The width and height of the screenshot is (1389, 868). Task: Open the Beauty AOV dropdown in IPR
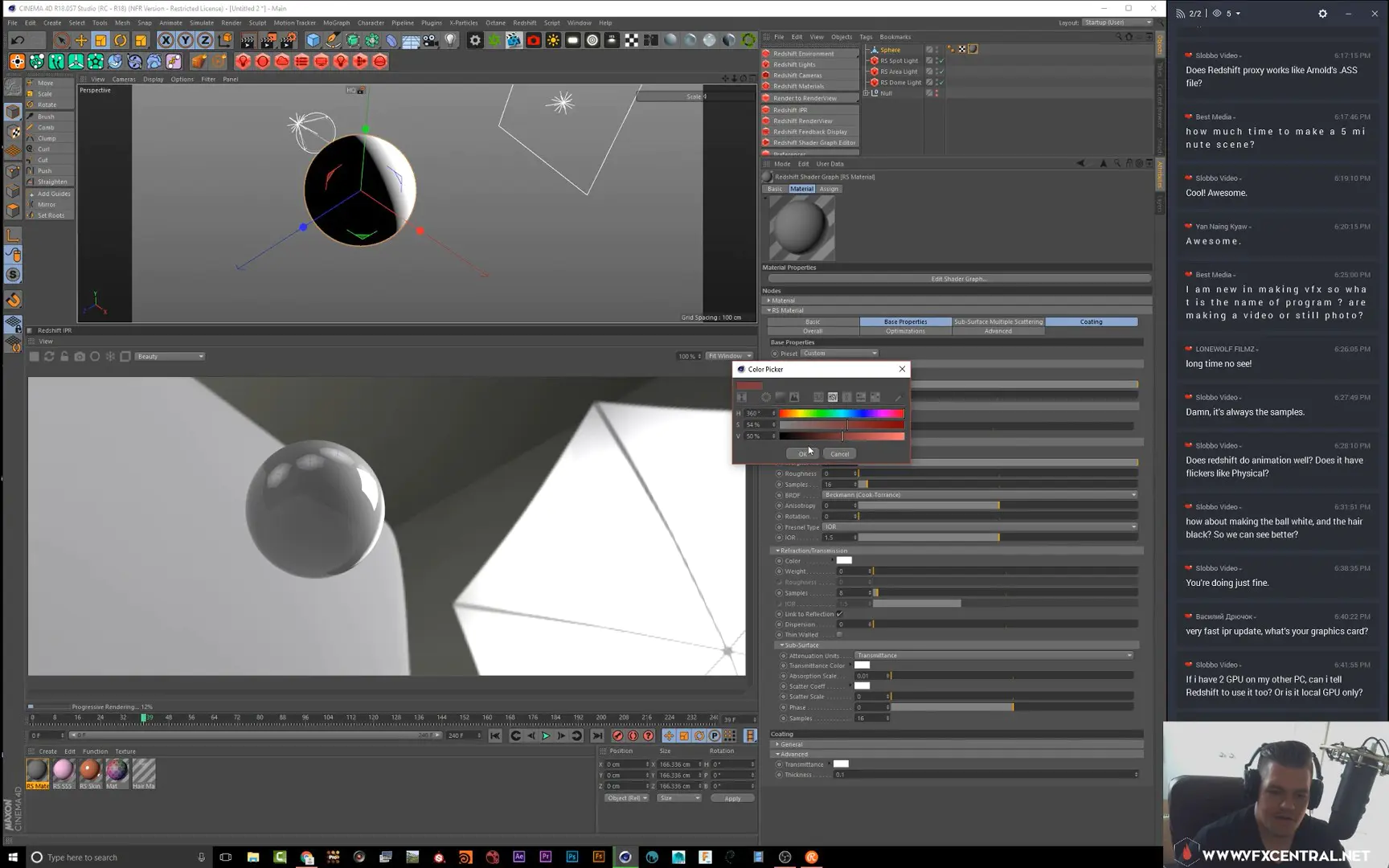coord(170,356)
